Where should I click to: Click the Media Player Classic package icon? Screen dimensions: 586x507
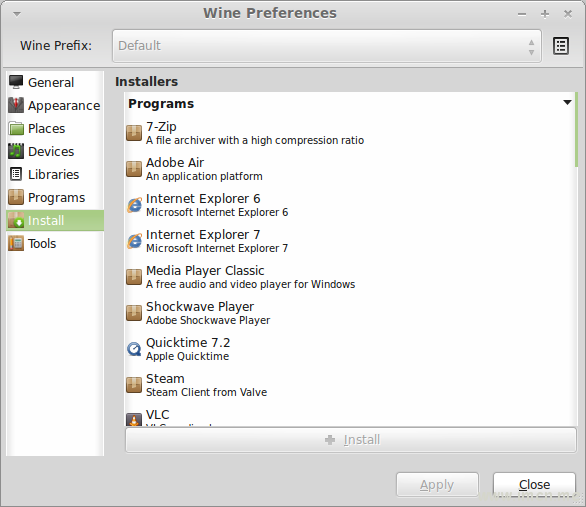[134, 277]
